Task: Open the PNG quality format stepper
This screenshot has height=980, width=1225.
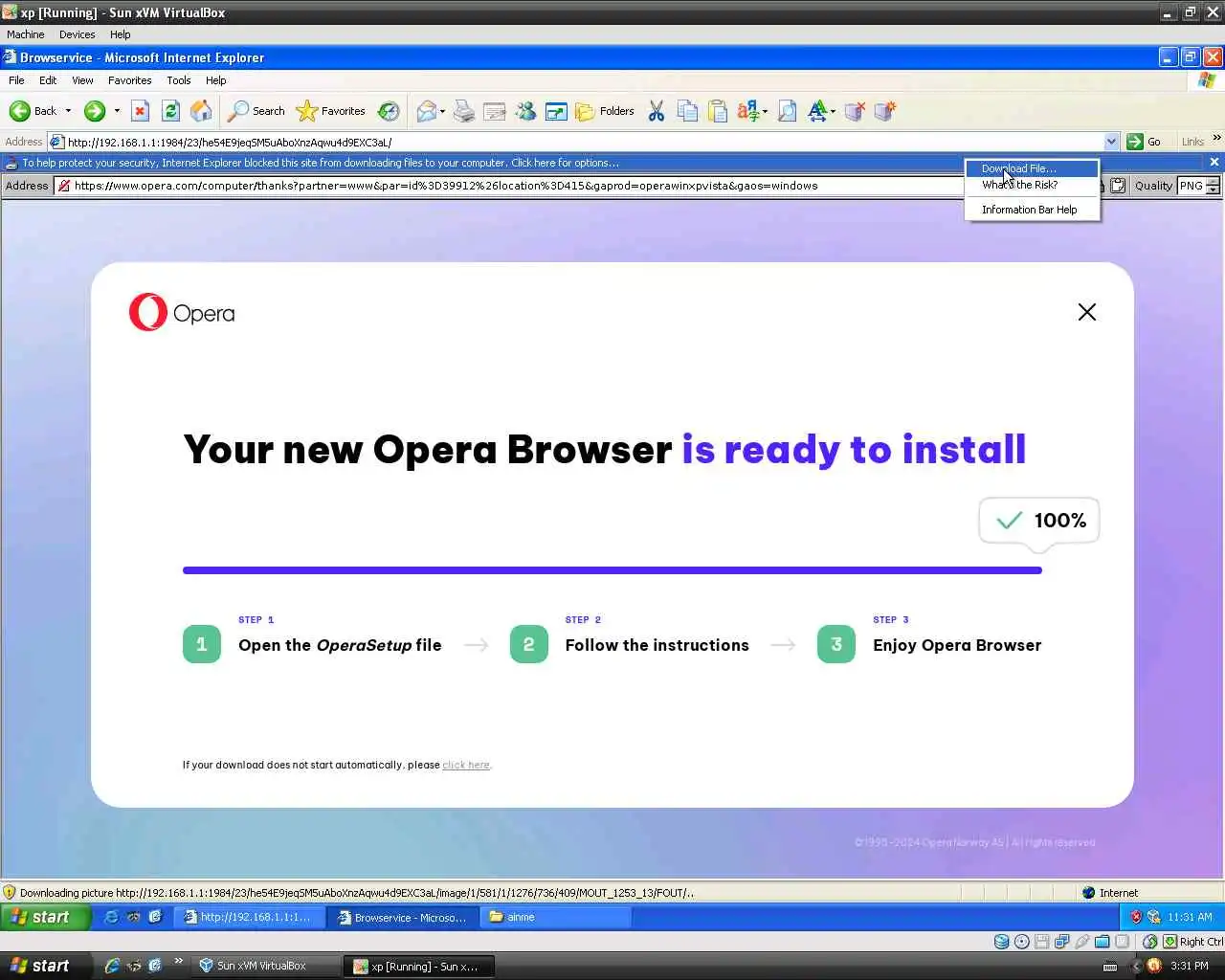Action: 1213,186
